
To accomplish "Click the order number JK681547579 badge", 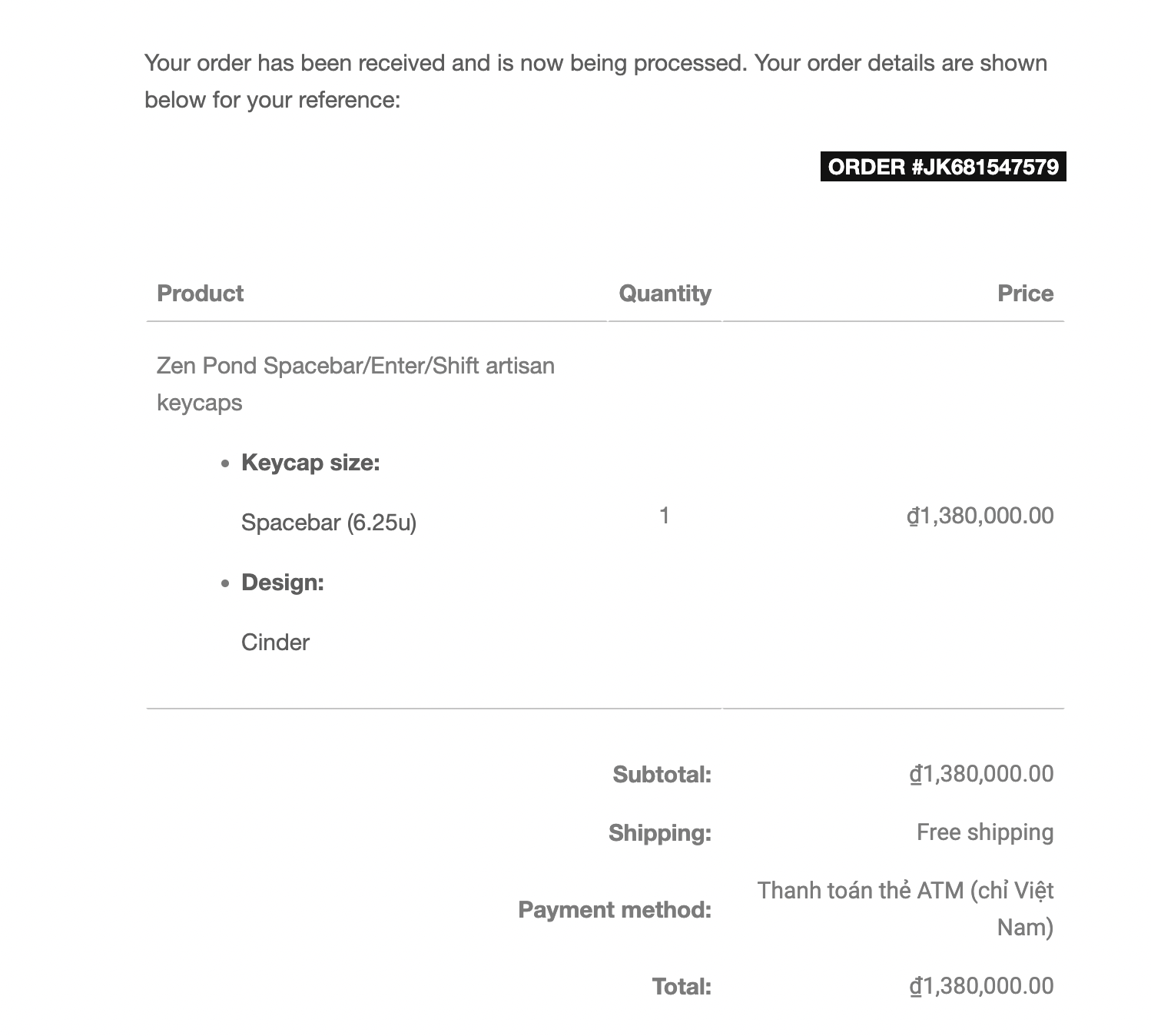I will (943, 167).
